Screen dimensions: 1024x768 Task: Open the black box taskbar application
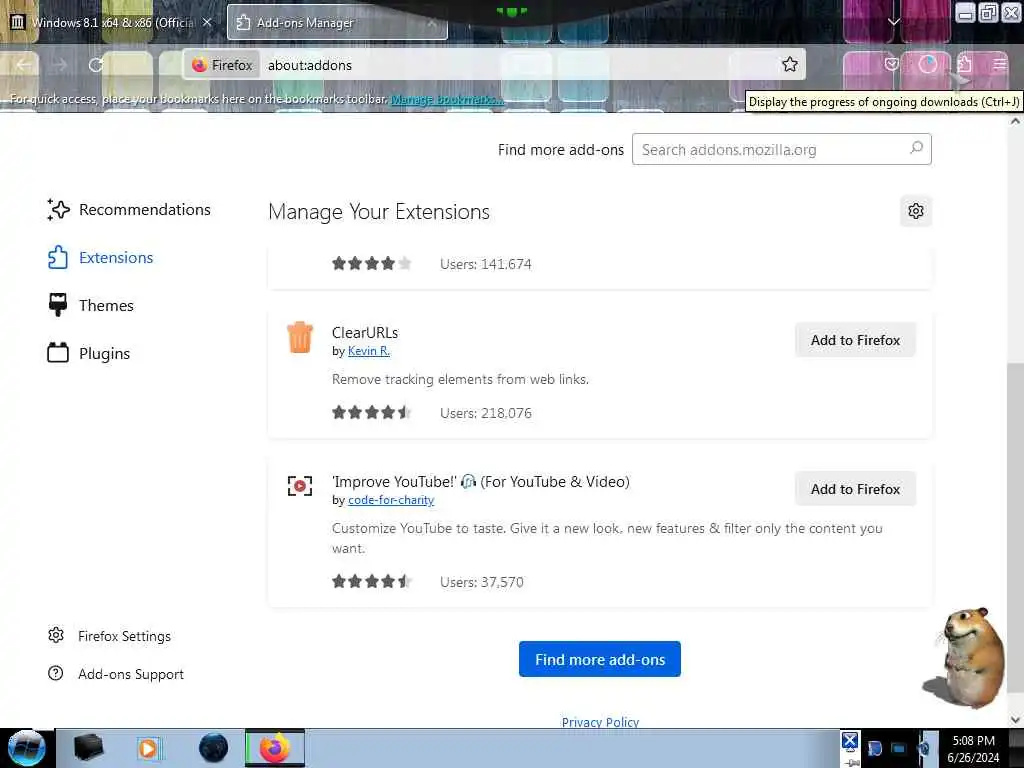click(x=89, y=748)
